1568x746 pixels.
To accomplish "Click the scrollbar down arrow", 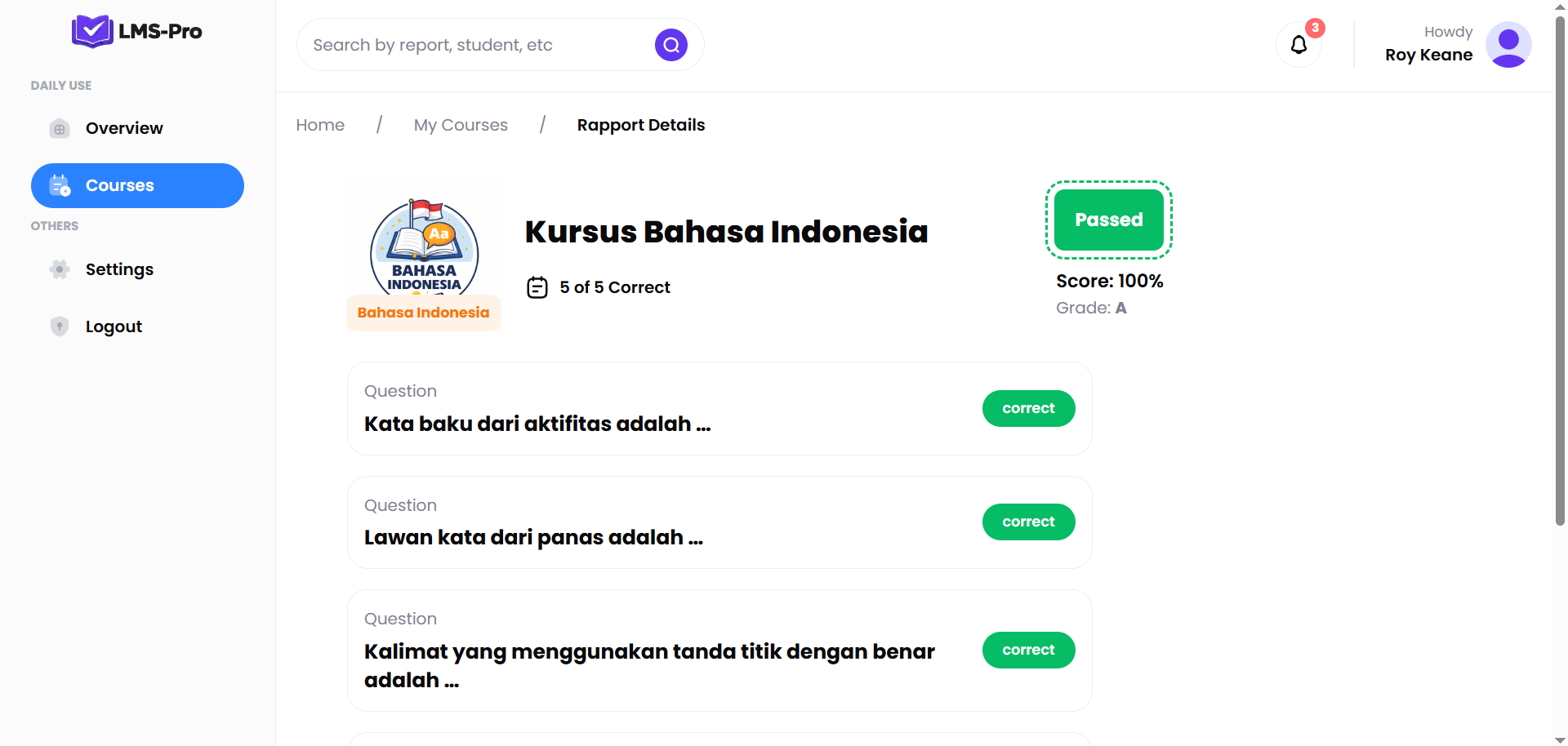I will [1560, 739].
